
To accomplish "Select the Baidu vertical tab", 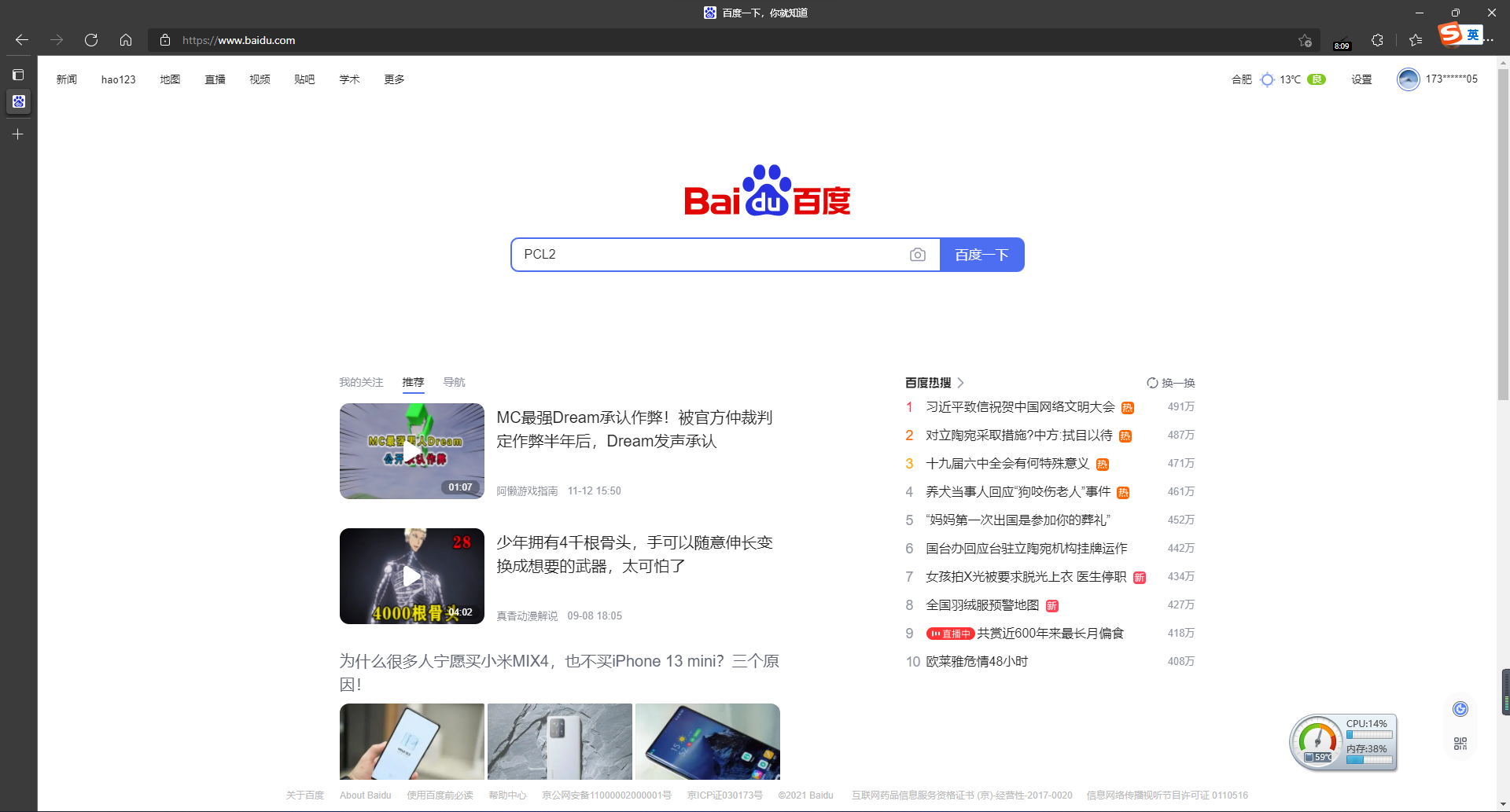I will coord(18,101).
